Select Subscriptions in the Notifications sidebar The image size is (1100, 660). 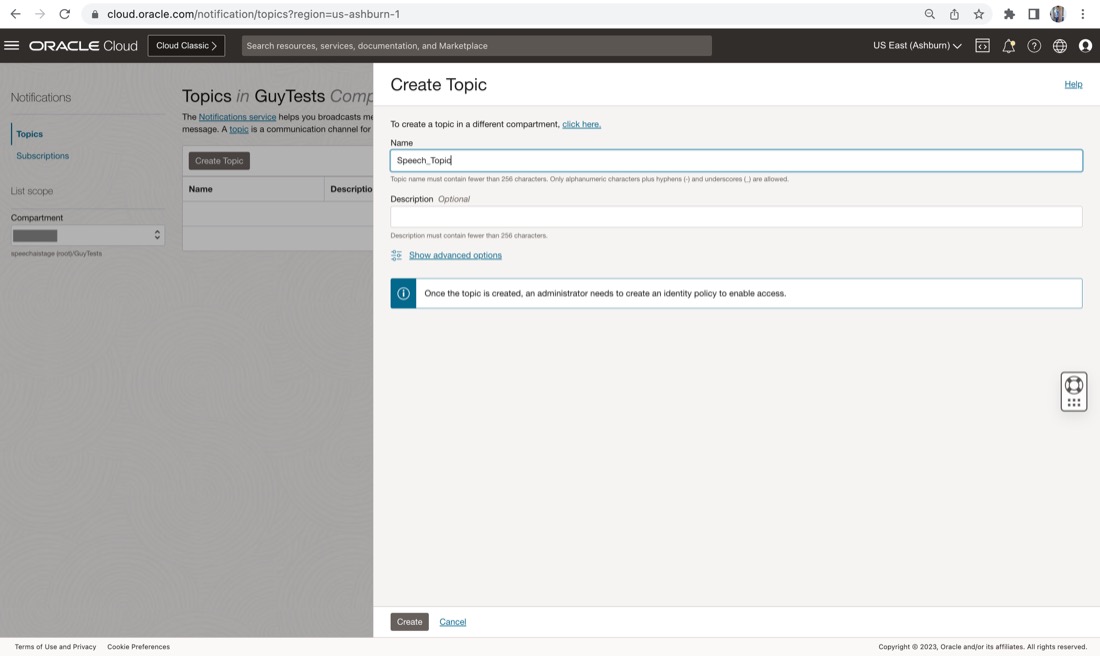coord(43,156)
